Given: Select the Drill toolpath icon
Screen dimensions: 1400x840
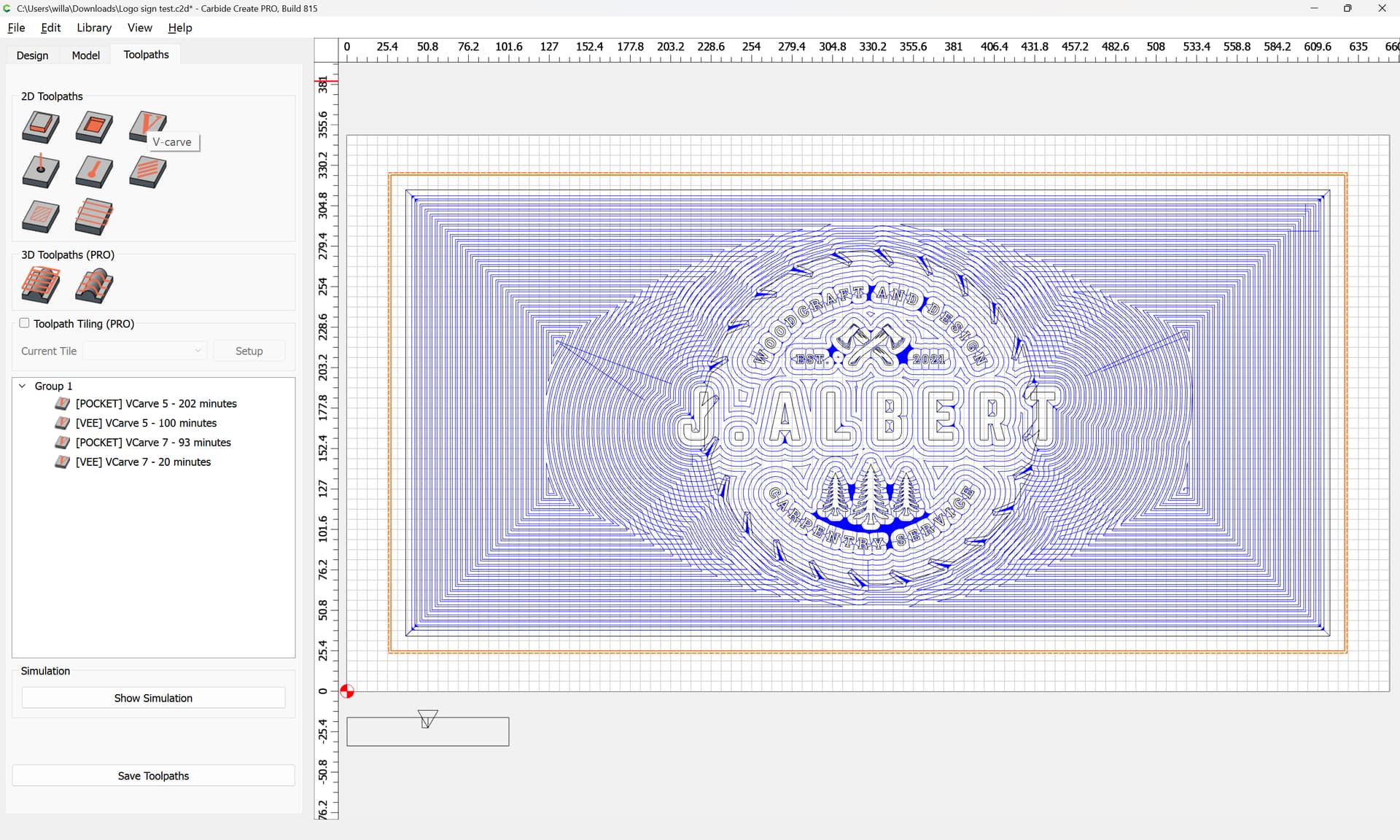Looking at the screenshot, I should (41, 171).
